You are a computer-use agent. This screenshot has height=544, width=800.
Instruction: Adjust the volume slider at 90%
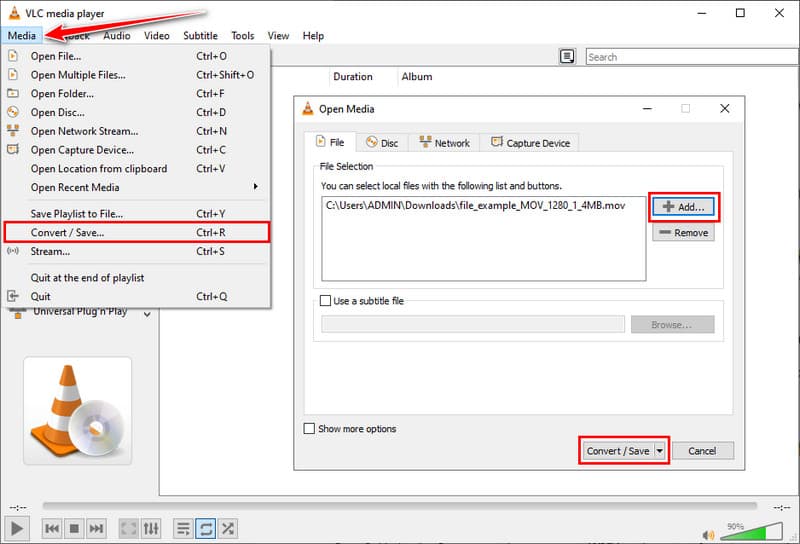tap(765, 530)
